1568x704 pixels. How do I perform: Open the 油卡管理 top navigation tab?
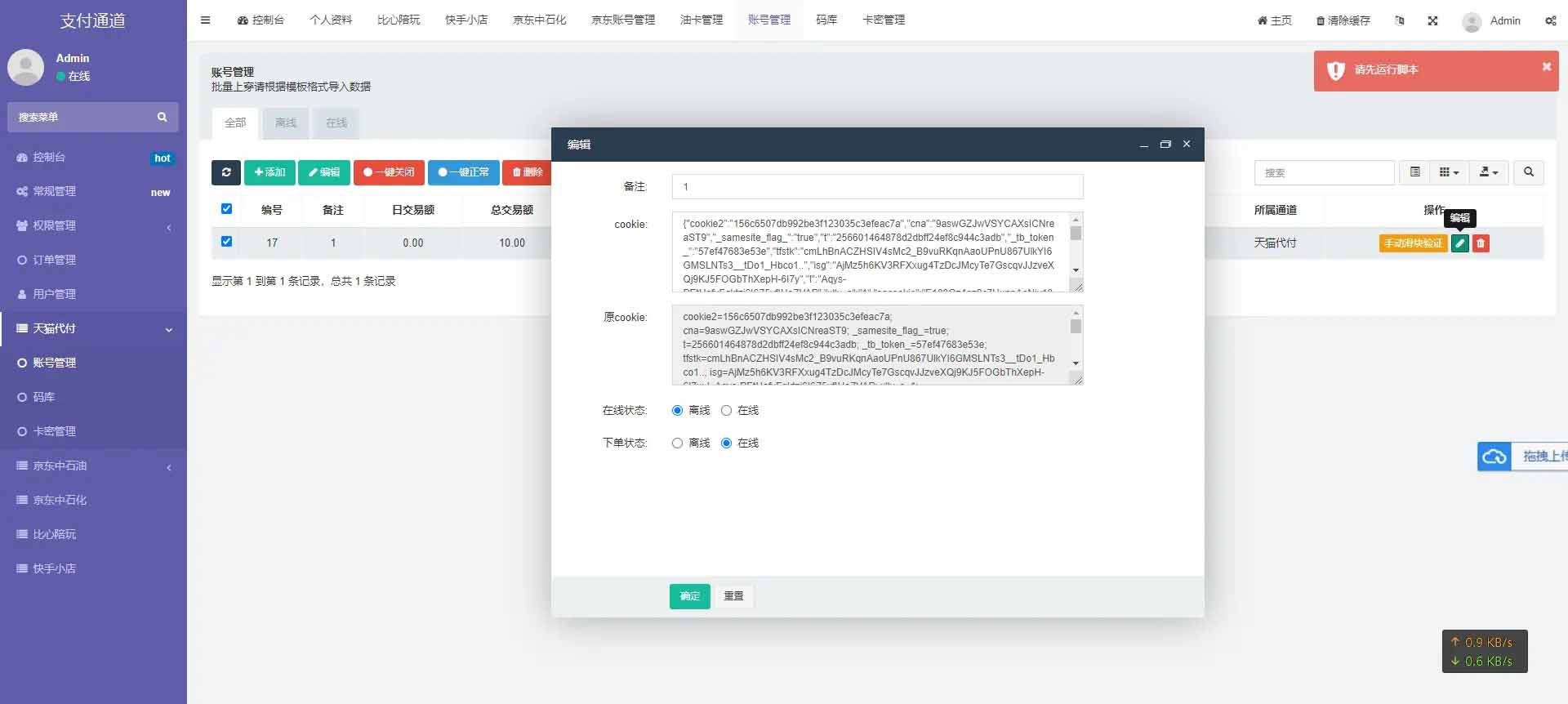[701, 20]
